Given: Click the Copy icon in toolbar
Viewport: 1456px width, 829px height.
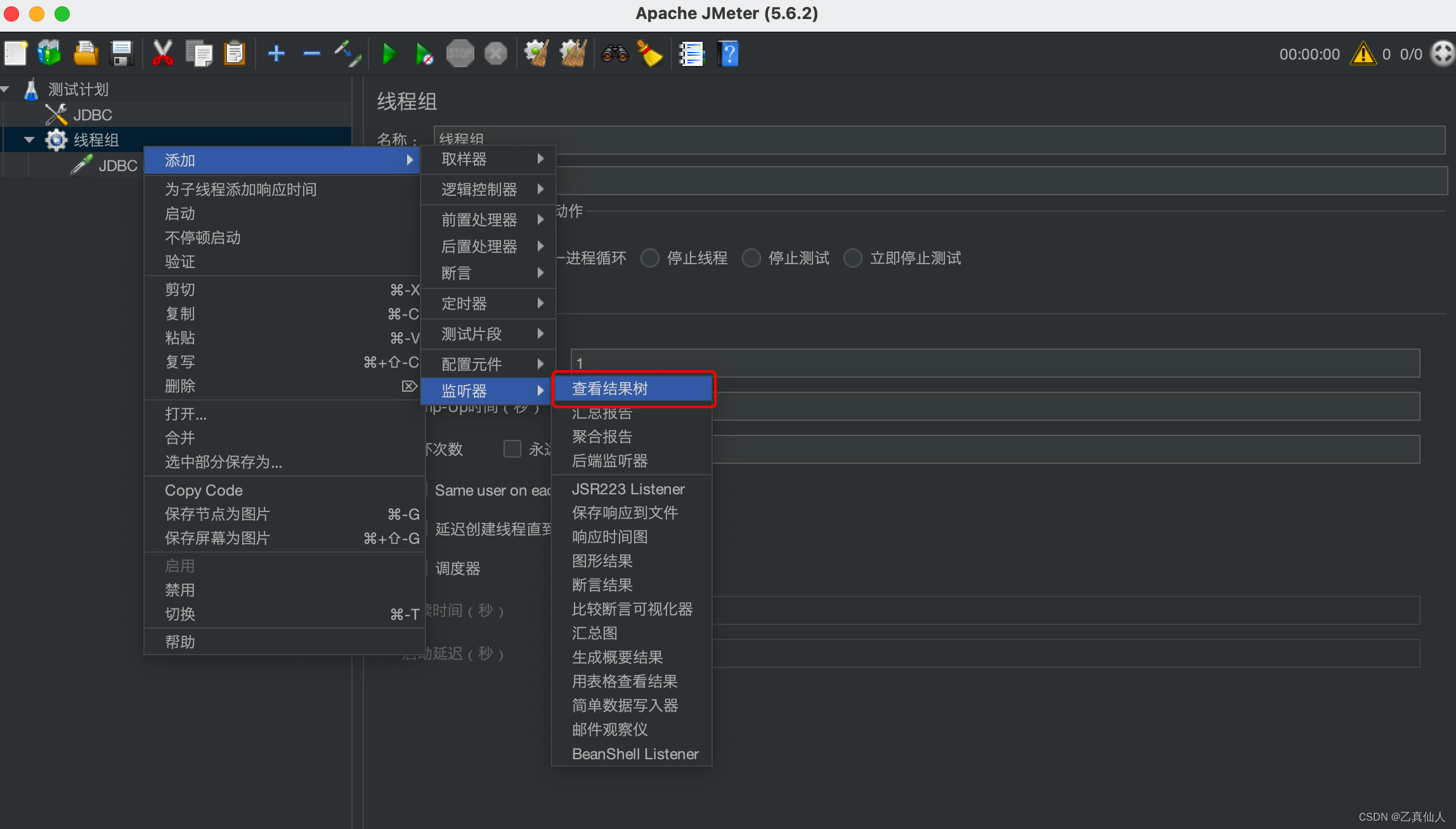Looking at the screenshot, I should (199, 54).
